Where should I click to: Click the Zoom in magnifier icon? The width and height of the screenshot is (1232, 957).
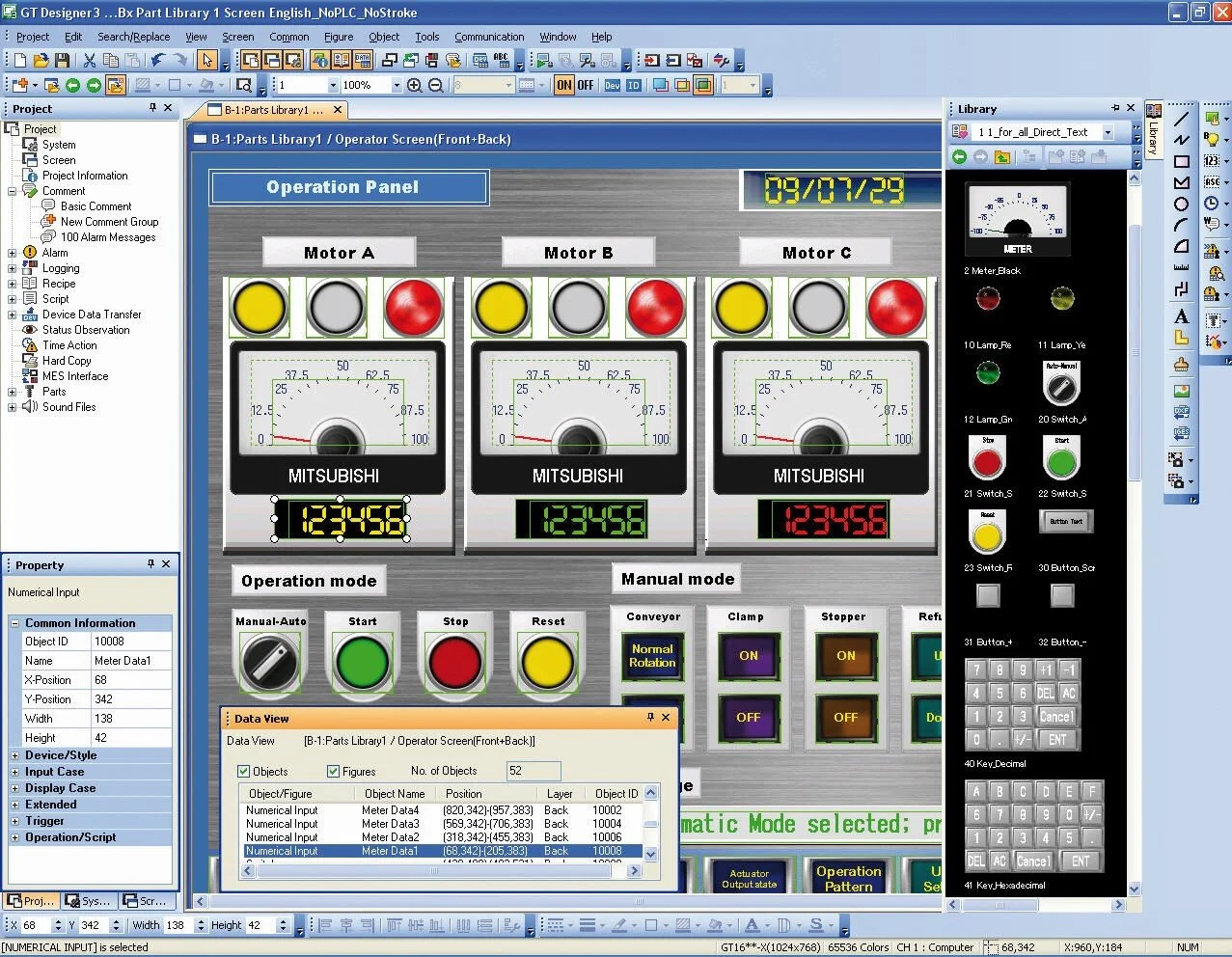pos(414,85)
